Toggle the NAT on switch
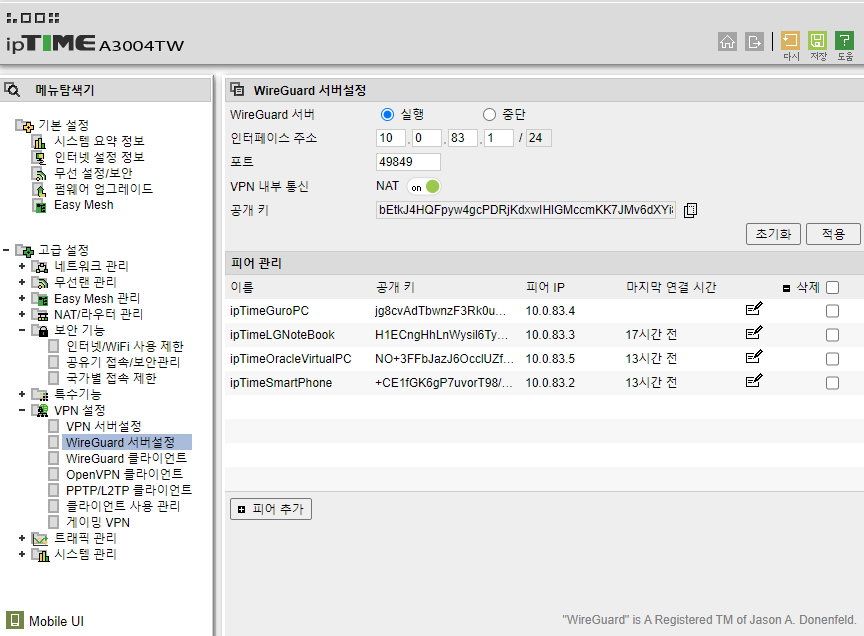The width and height of the screenshot is (864, 636). point(424,187)
